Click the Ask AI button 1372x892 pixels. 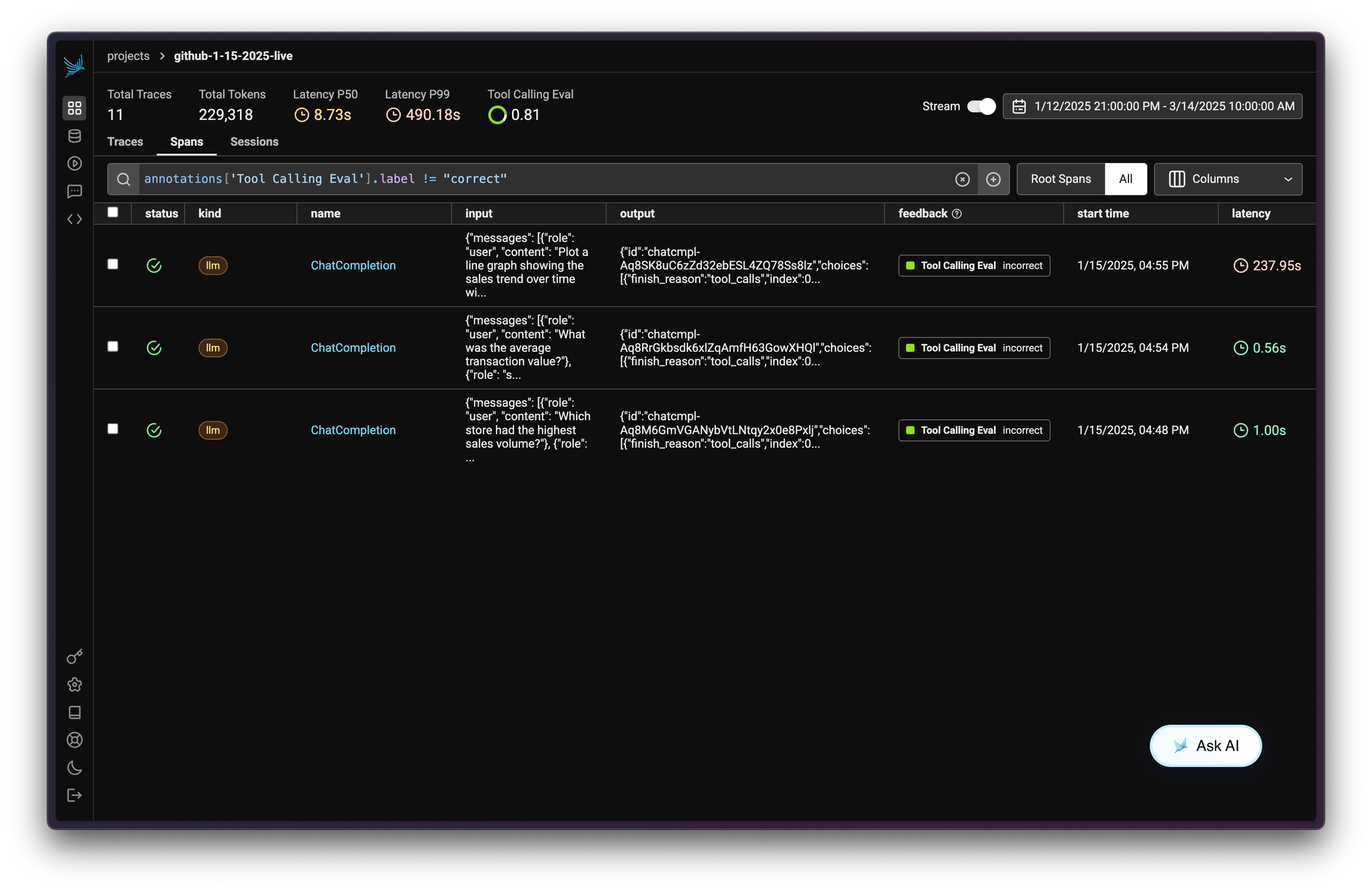[1205, 746]
